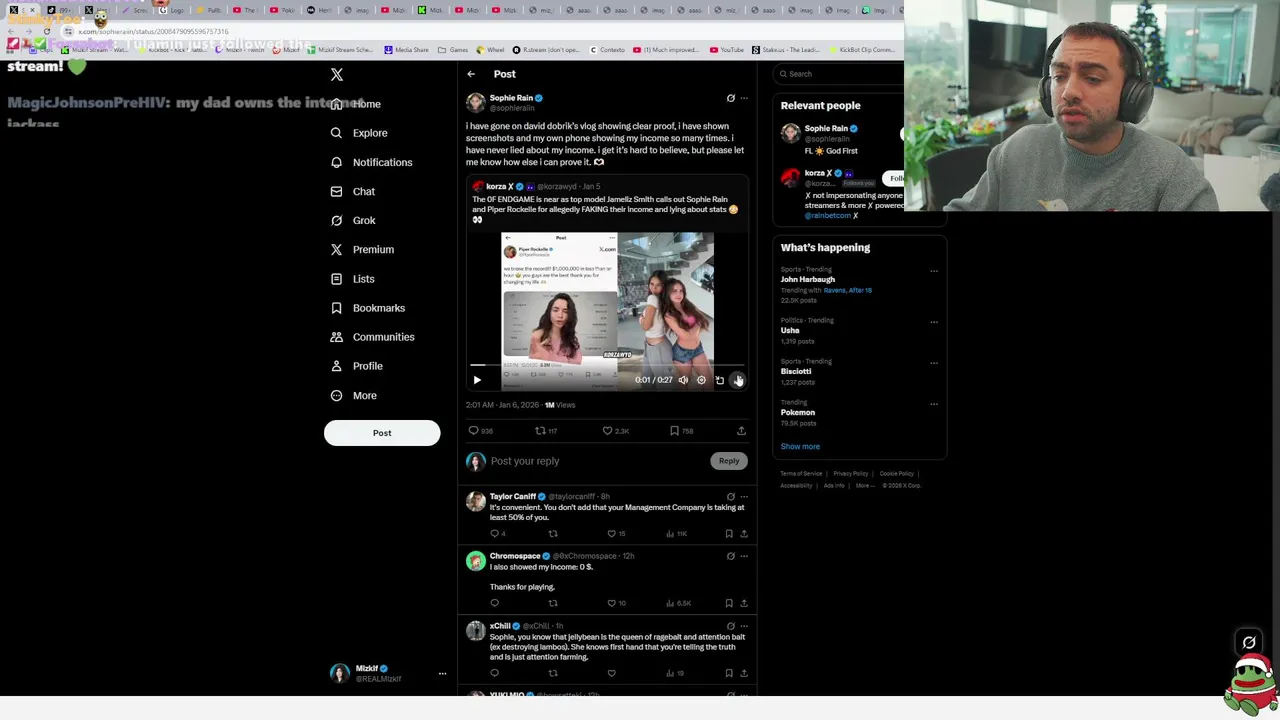Open Grok in the sidebar

point(352,220)
